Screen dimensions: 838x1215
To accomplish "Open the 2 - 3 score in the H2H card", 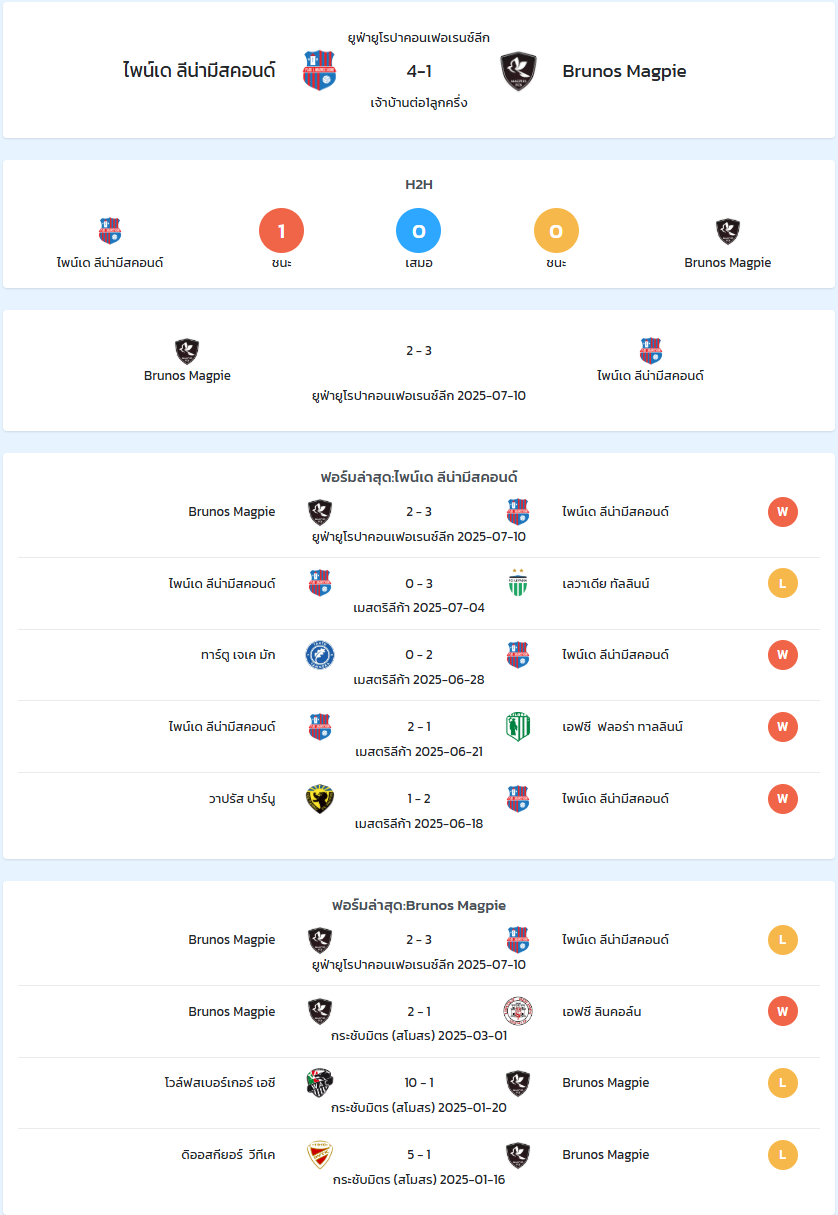I will 419,351.
